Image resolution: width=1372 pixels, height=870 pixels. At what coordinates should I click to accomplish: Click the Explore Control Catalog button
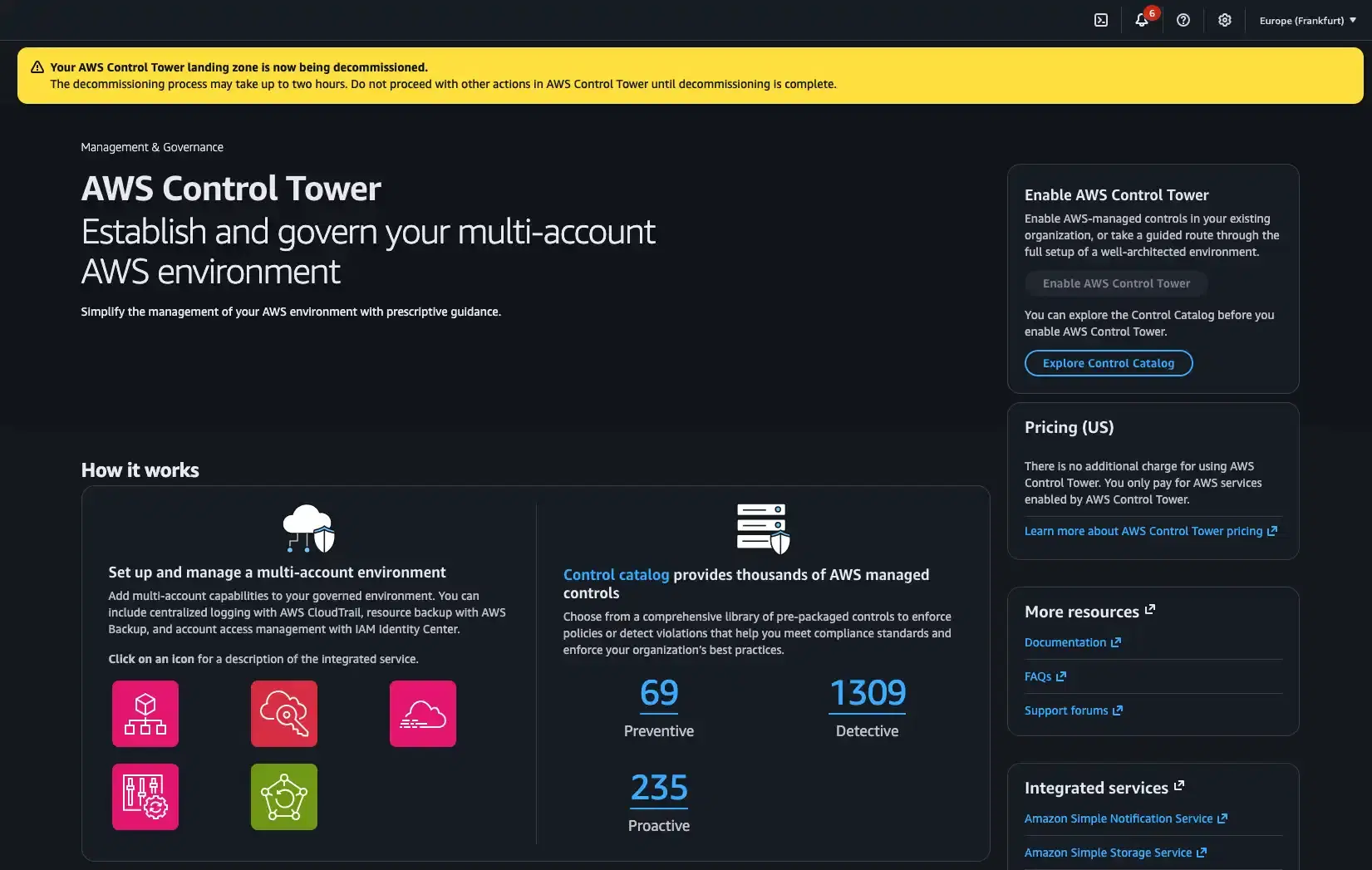click(x=1109, y=363)
